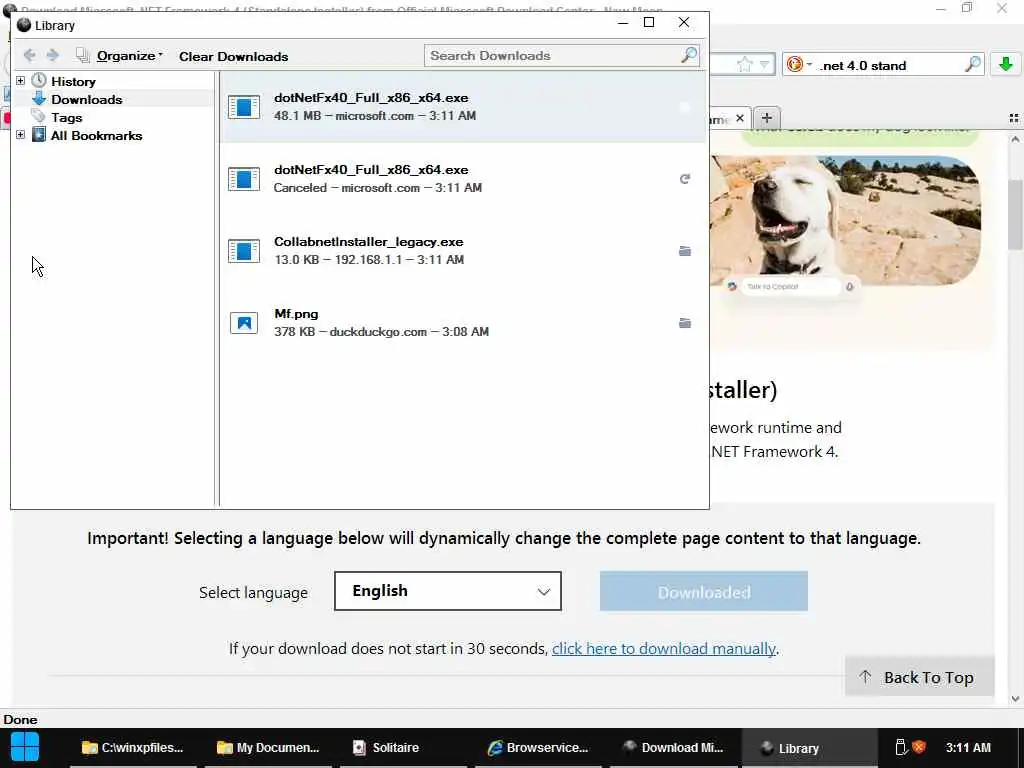Go forward with Library forward arrow

(x=53, y=56)
